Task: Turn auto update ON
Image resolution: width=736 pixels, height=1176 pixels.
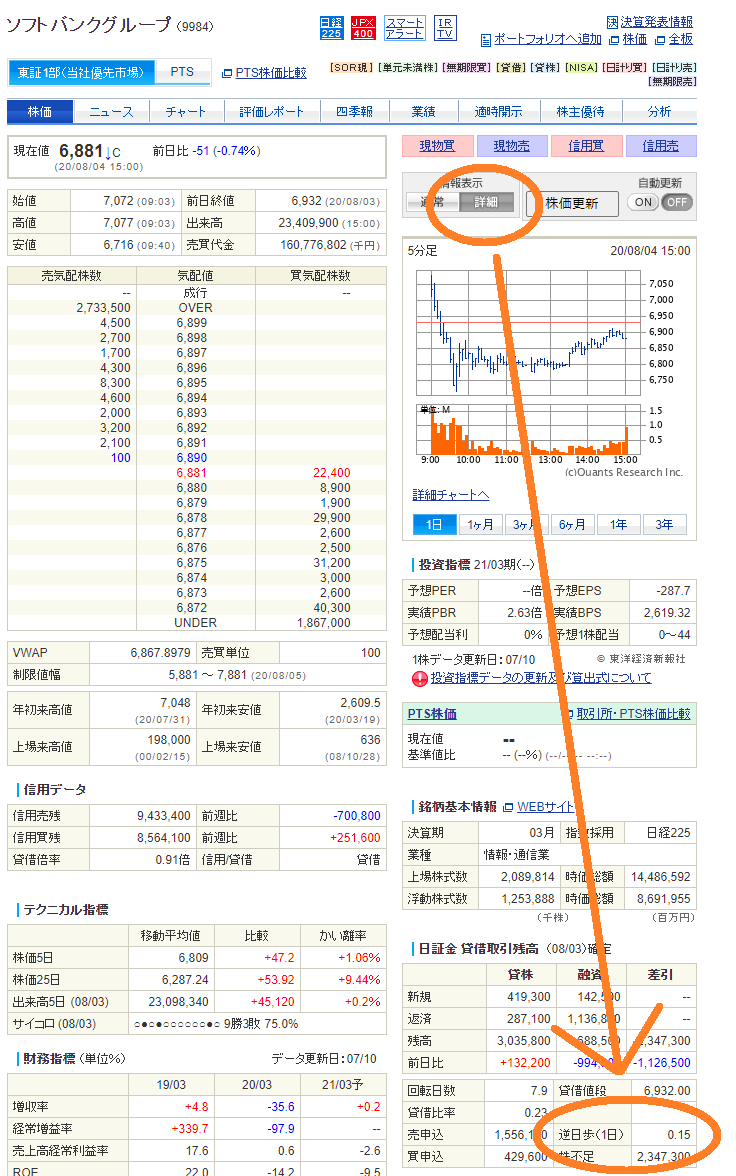Action: pos(643,202)
